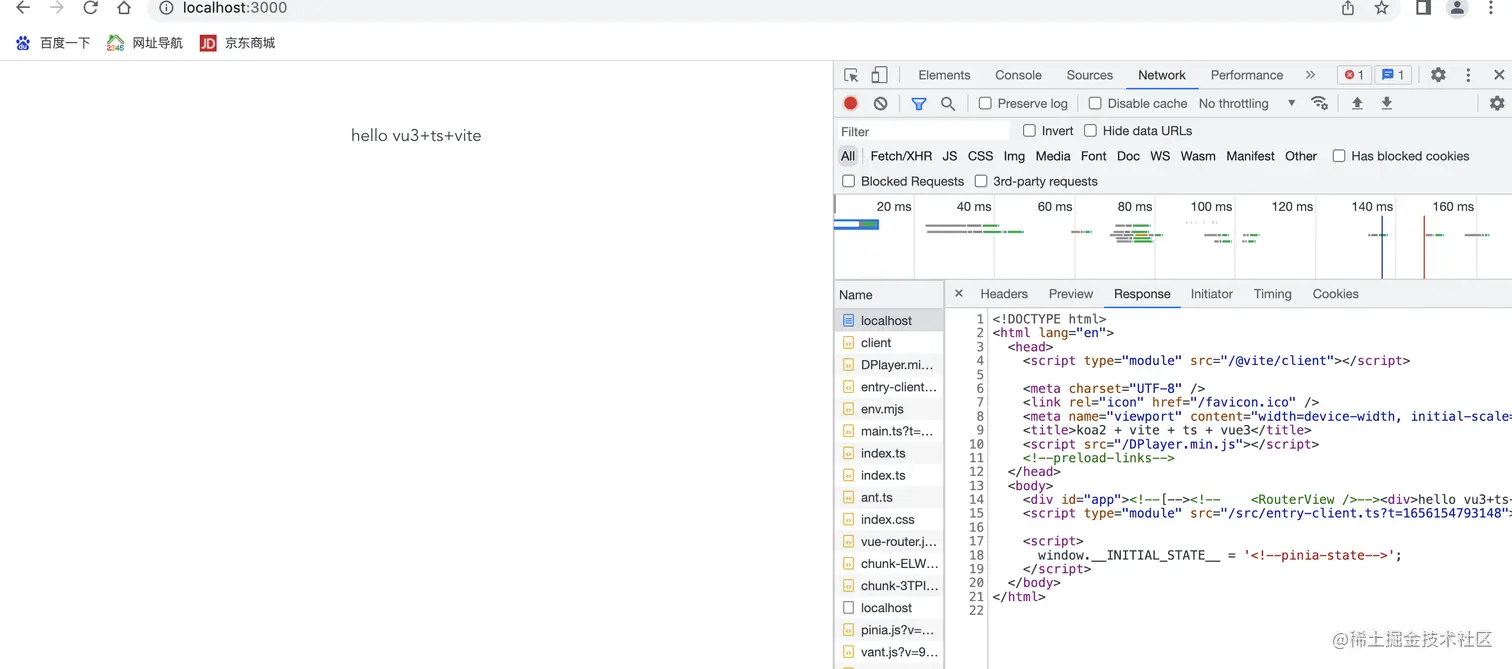Image resolution: width=1512 pixels, height=669 pixels.
Task: Open DevTools settings gear
Action: pyautogui.click(x=1438, y=75)
